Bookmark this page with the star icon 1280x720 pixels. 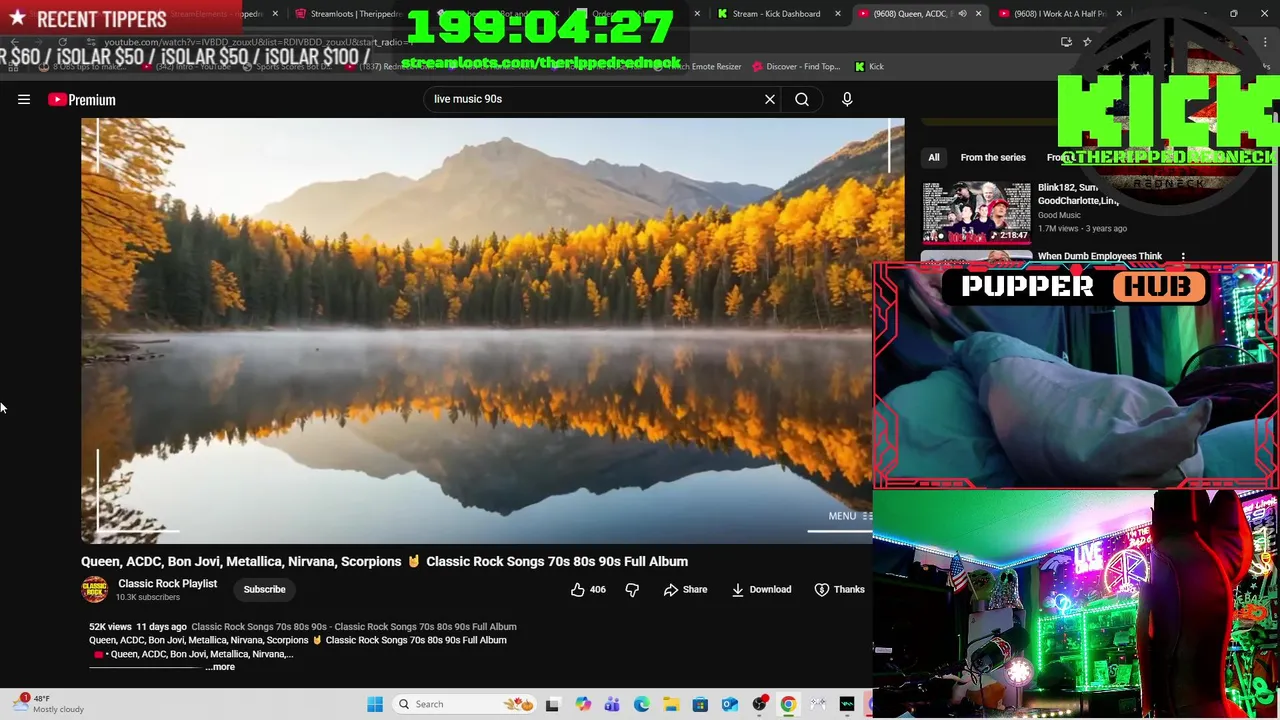(1087, 42)
